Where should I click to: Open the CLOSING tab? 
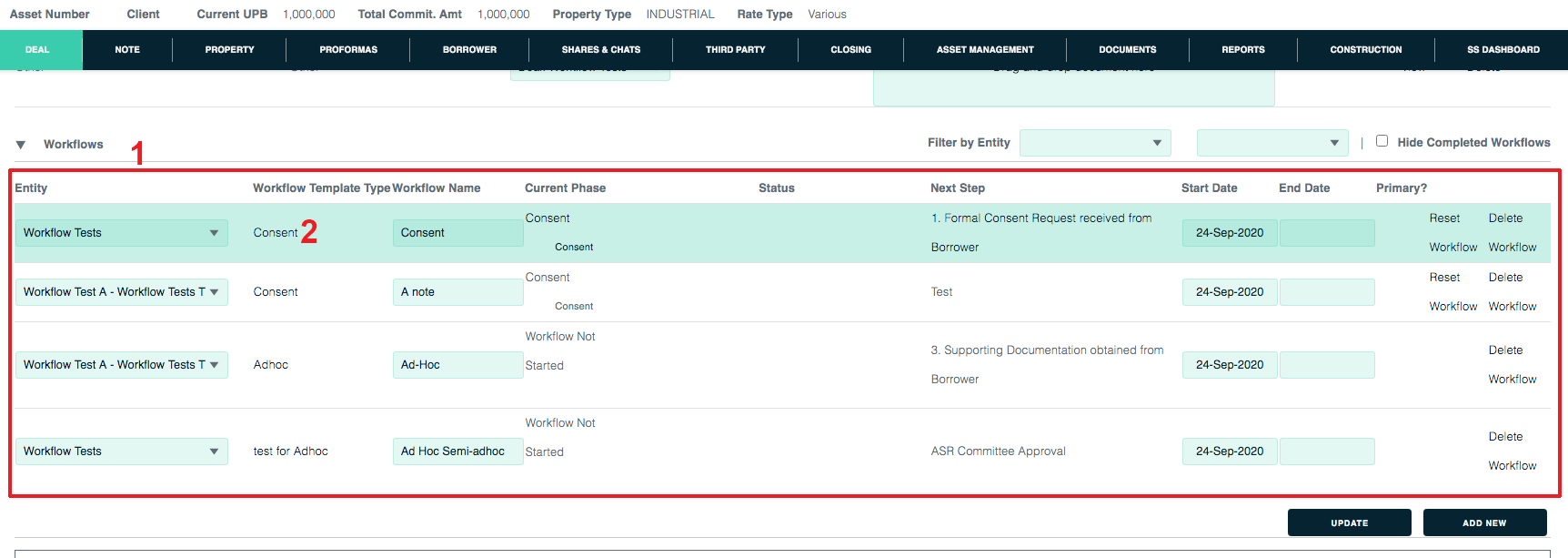coord(850,50)
